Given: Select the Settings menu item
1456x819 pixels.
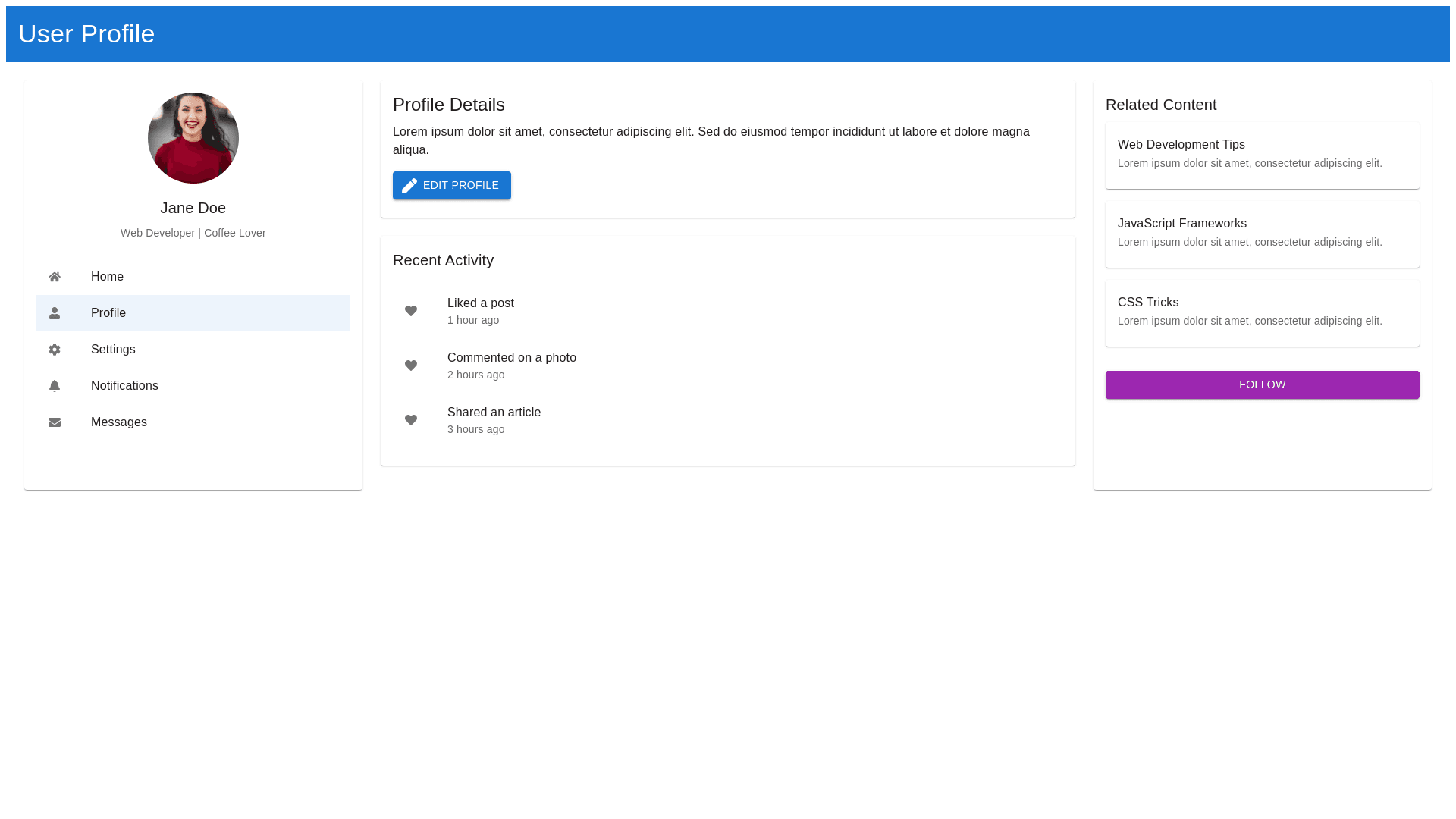Looking at the screenshot, I should (193, 350).
